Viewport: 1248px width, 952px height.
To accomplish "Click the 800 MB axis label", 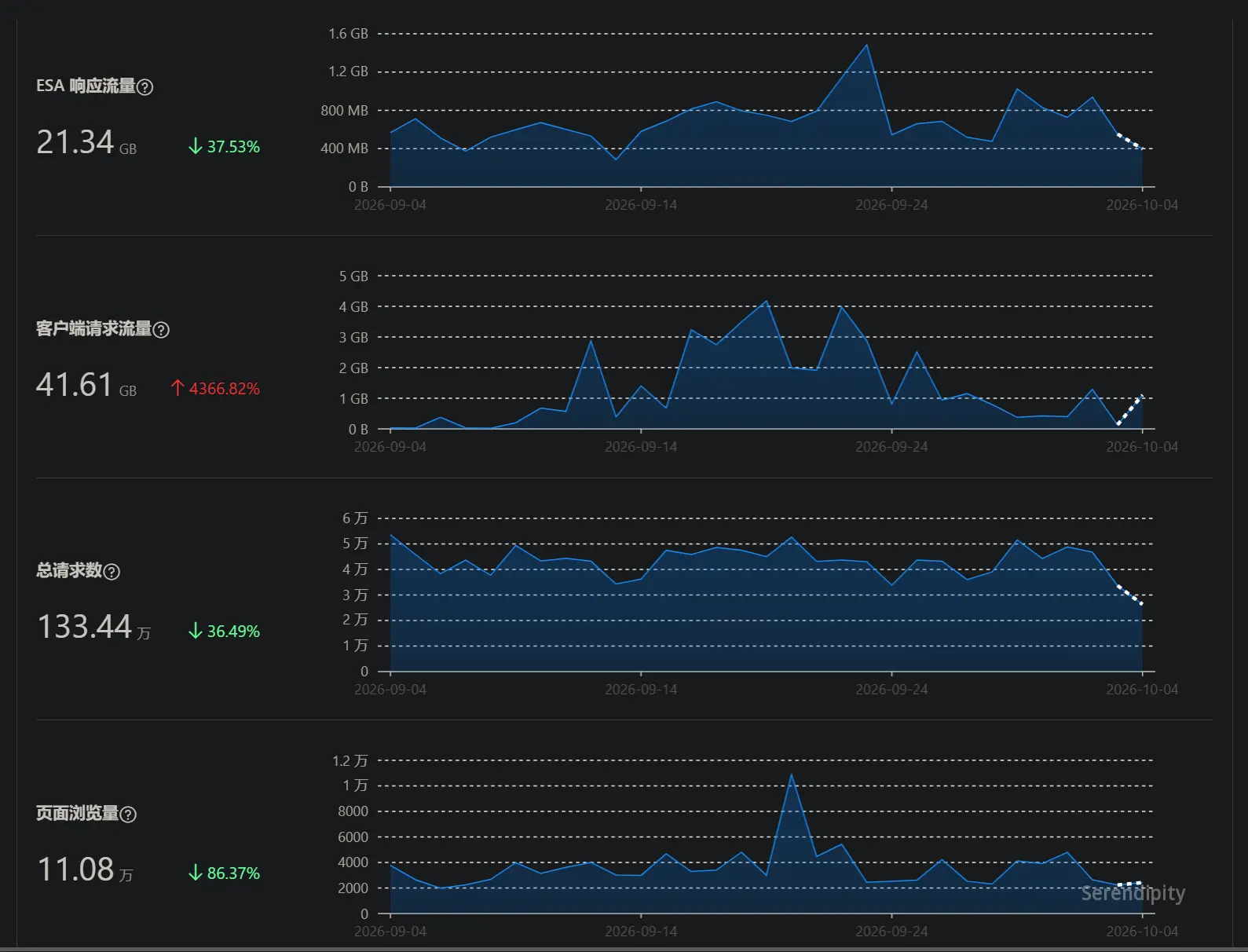I will [344, 111].
